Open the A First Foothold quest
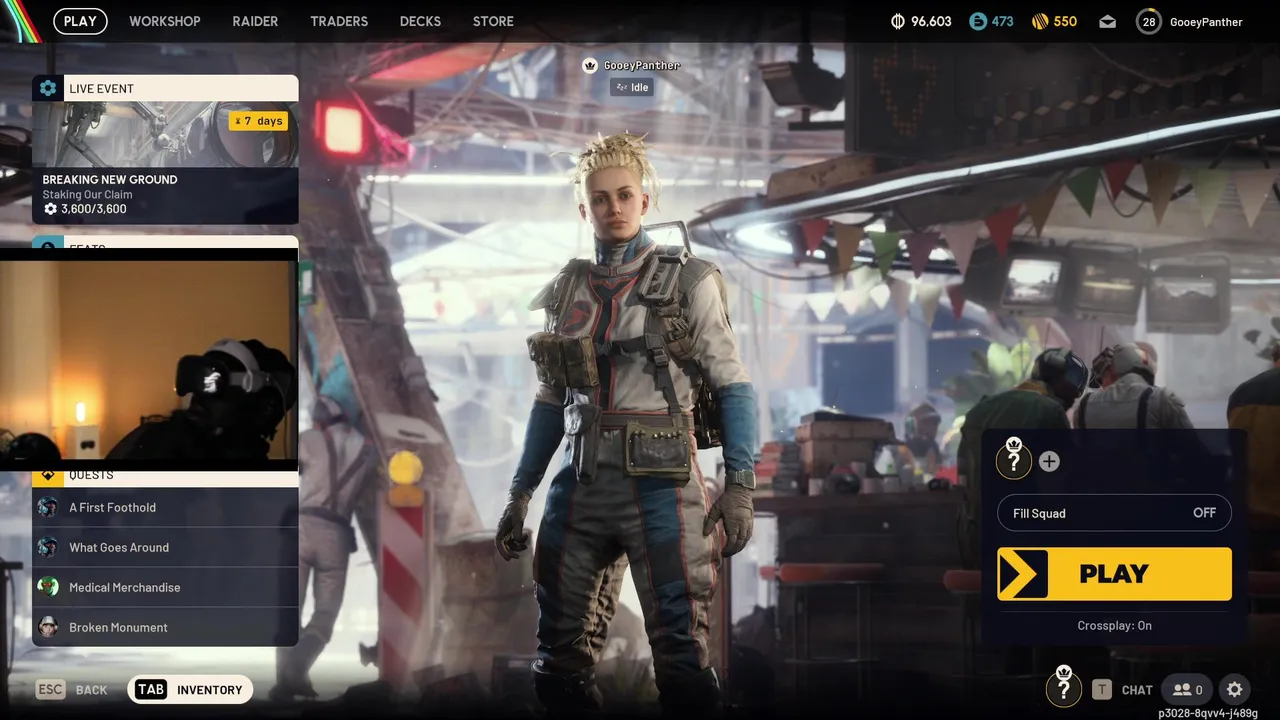The image size is (1280, 720). [165, 507]
